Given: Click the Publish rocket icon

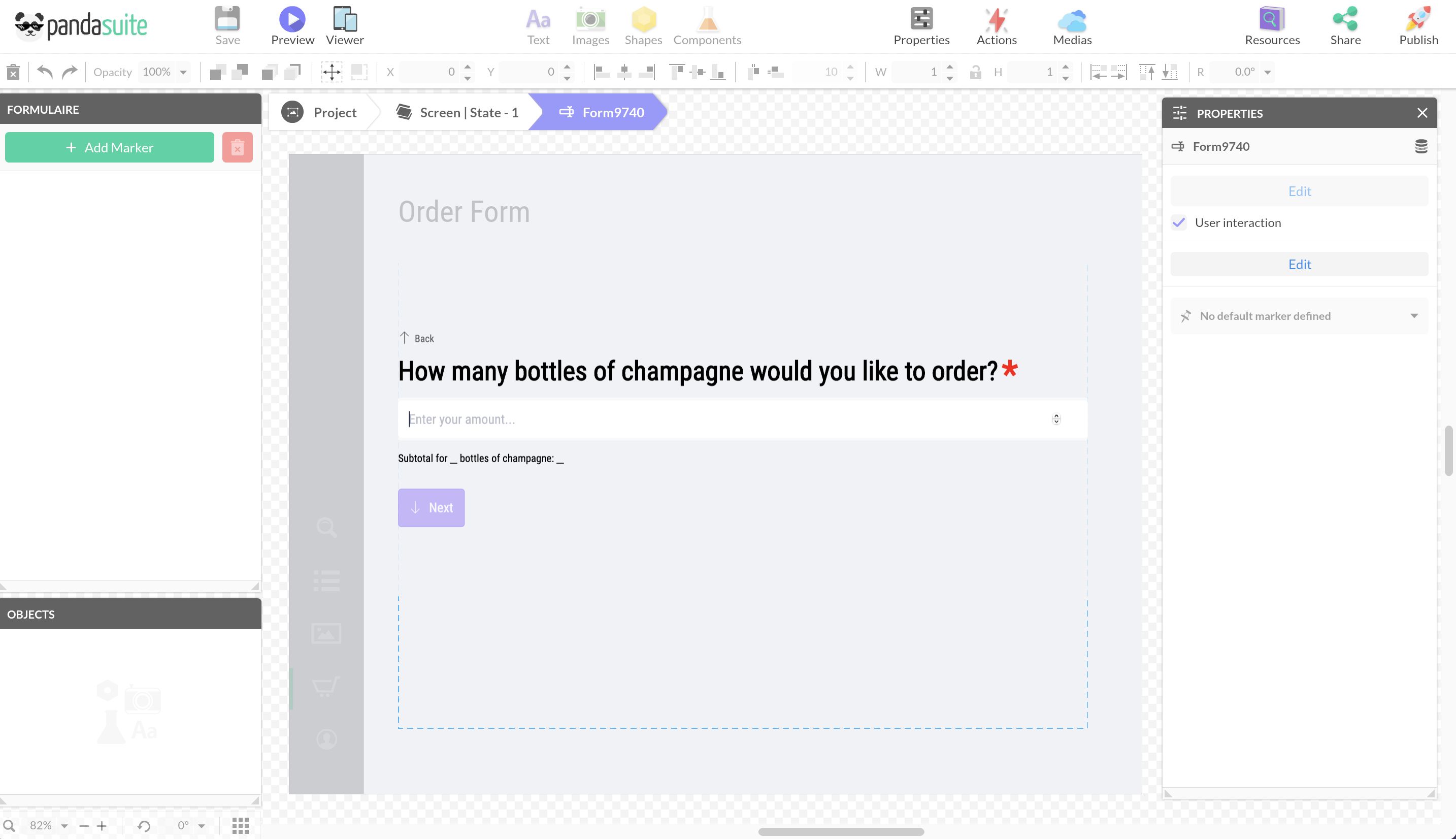Looking at the screenshot, I should 1418,20.
